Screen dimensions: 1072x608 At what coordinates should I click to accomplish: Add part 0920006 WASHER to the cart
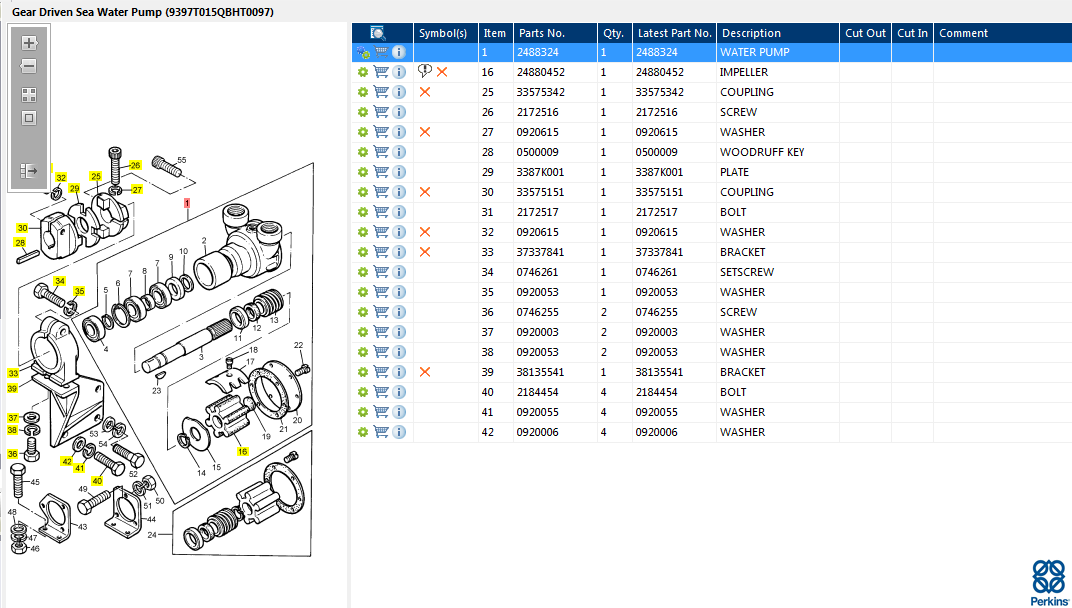(381, 432)
